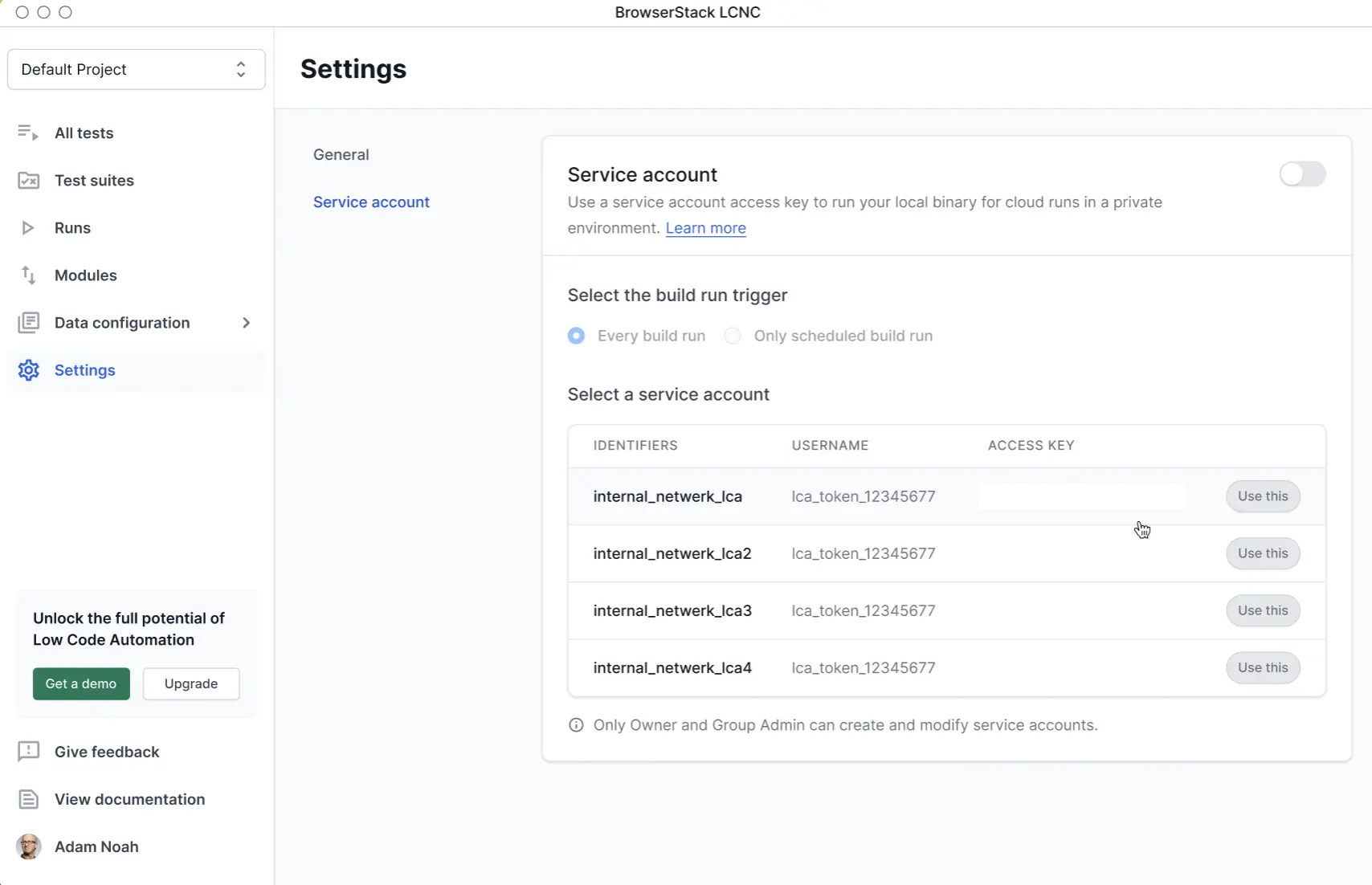
Task: Click the Runs play icon
Action: (x=28, y=228)
